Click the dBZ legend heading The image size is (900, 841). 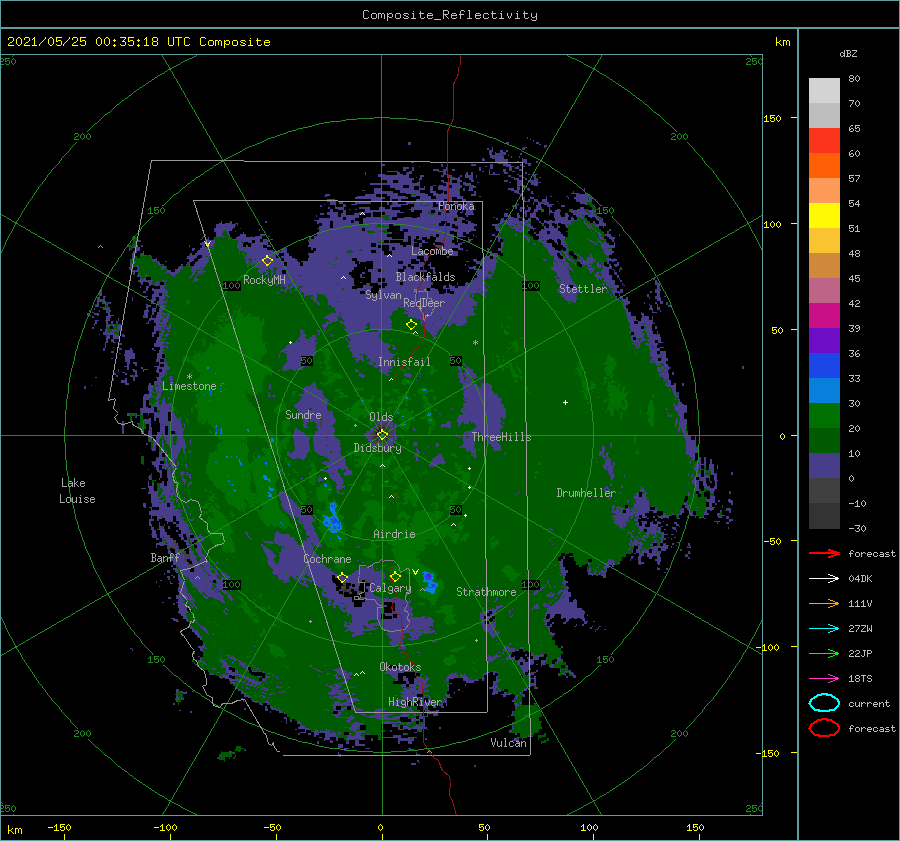(x=848, y=53)
